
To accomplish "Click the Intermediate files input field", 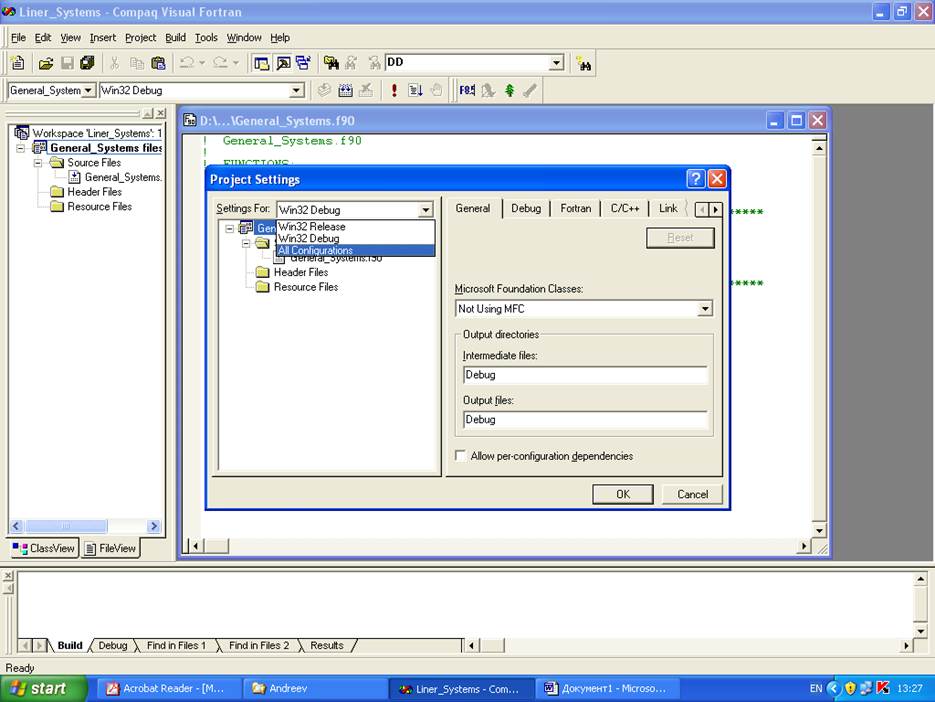I will [x=585, y=375].
